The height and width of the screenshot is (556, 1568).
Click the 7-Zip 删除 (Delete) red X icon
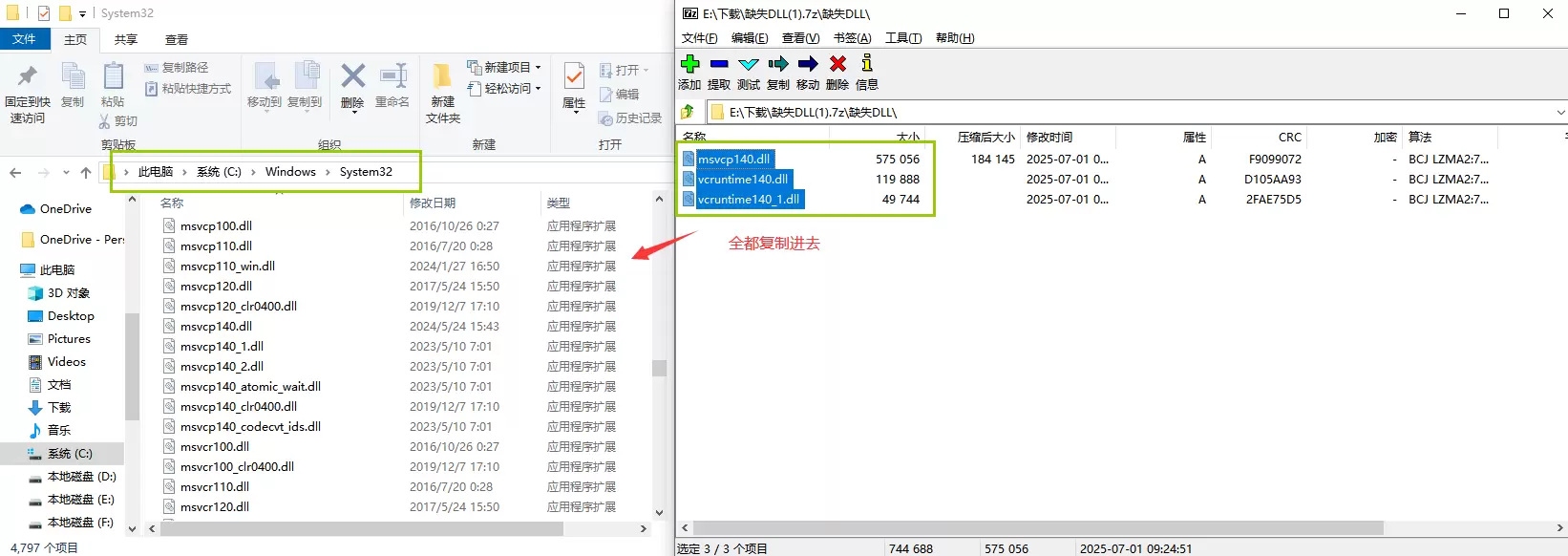click(x=837, y=64)
